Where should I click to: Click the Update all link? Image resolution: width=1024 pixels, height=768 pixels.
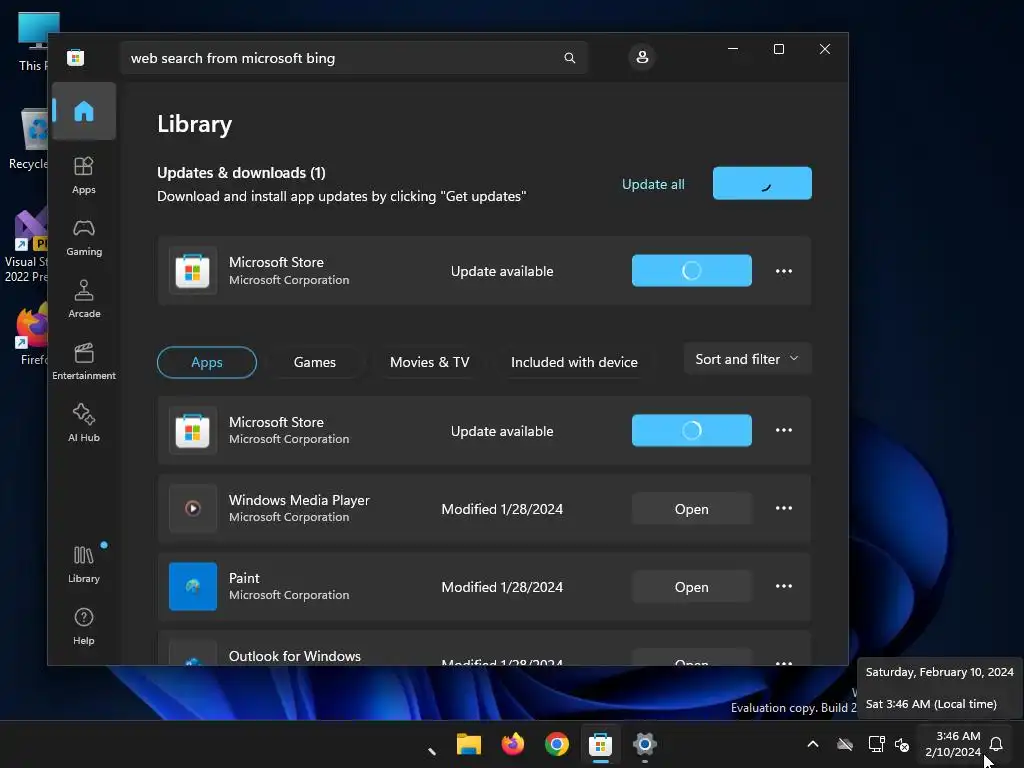coord(653,184)
